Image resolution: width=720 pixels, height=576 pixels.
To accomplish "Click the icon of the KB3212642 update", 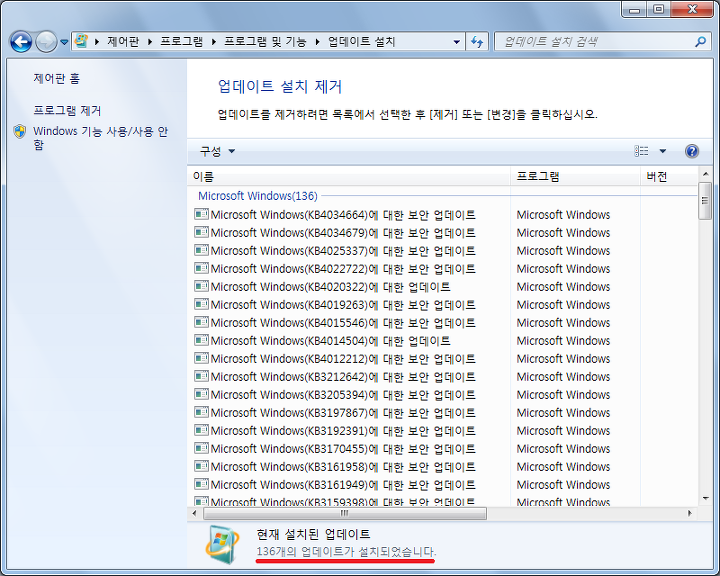I will pos(201,376).
